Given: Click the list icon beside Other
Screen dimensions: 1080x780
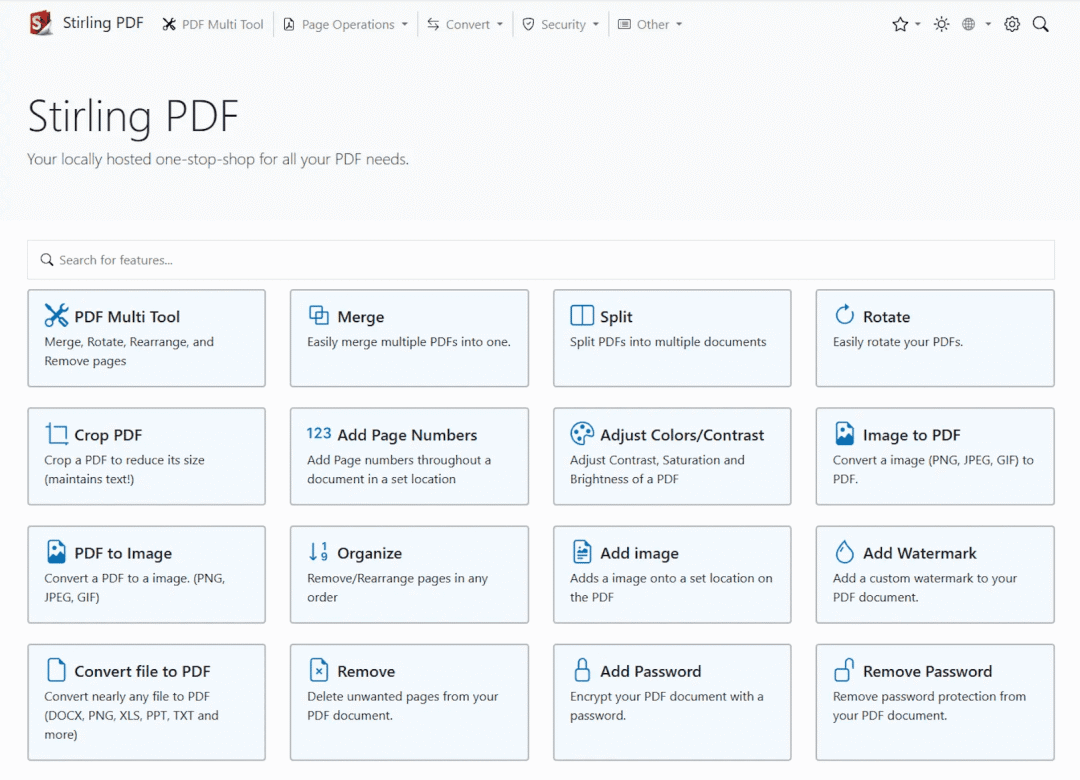Looking at the screenshot, I should [624, 24].
